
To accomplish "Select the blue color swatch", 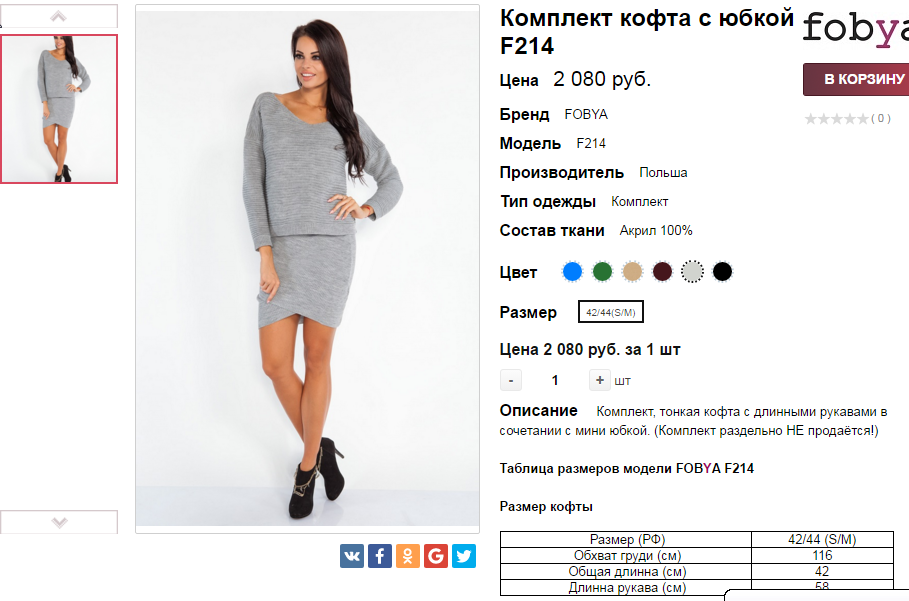I will click(572, 271).
